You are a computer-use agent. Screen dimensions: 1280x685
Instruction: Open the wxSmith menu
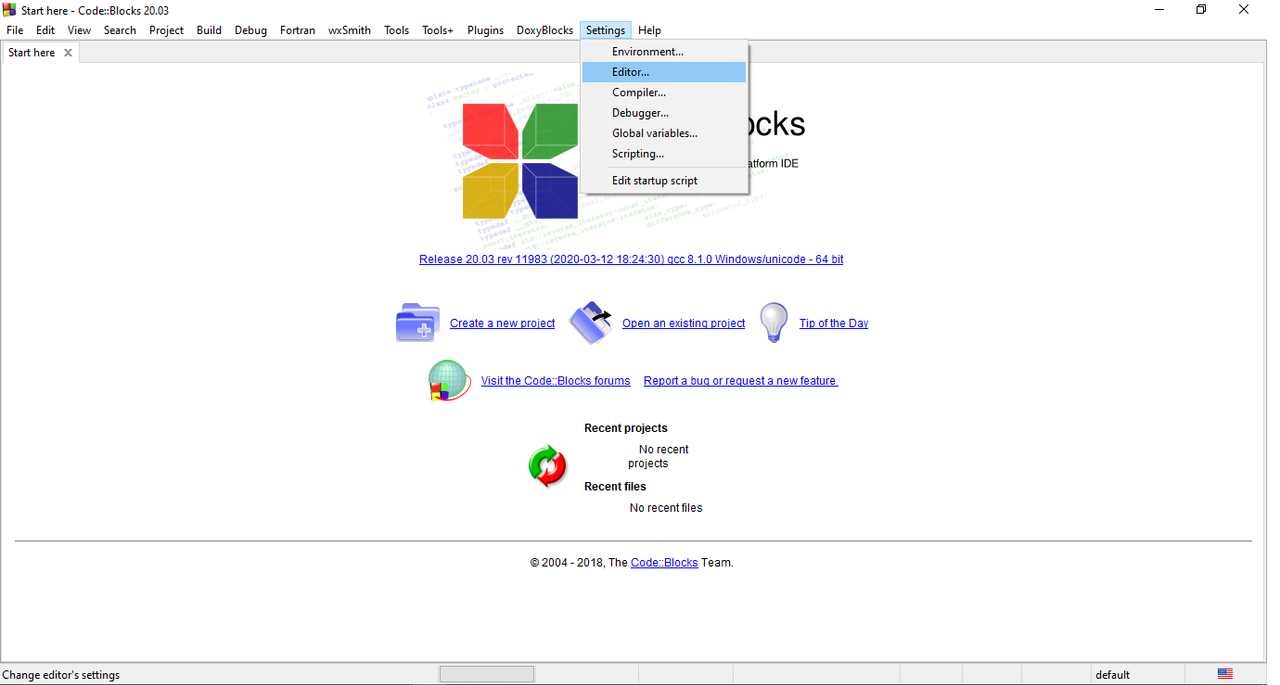tap(349, 30)
